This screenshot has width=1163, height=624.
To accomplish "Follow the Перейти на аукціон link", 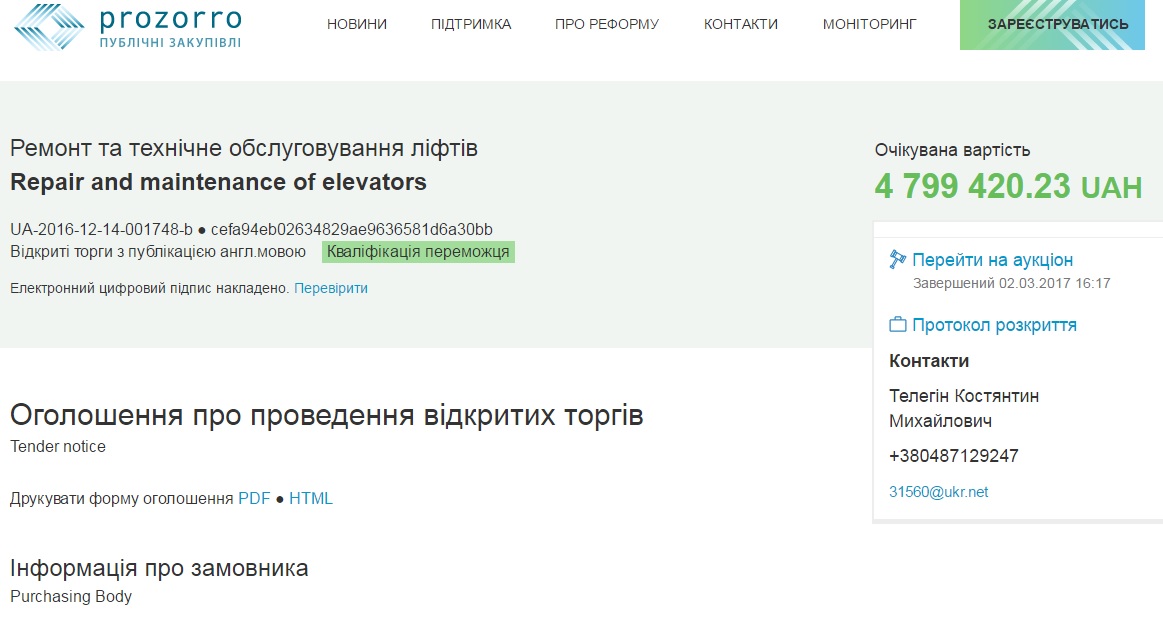I will point(992,260).
